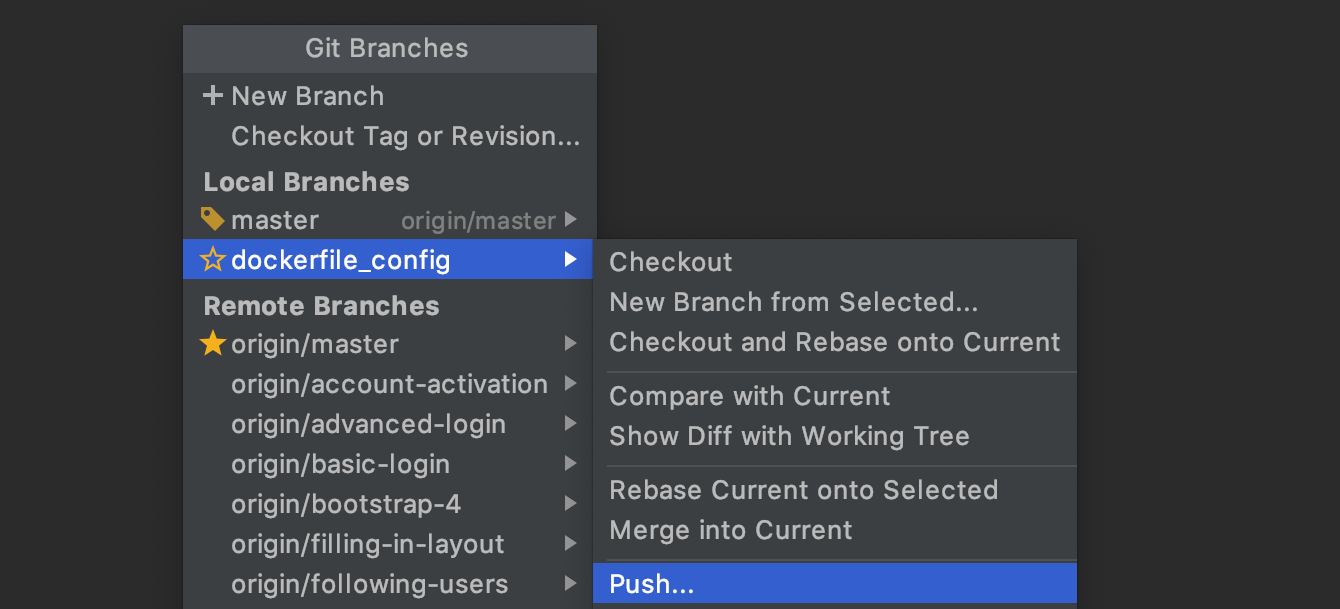Viewport: 1340px width, 609px height.
Task: Select New Branch from Selected
Action: 793,302
